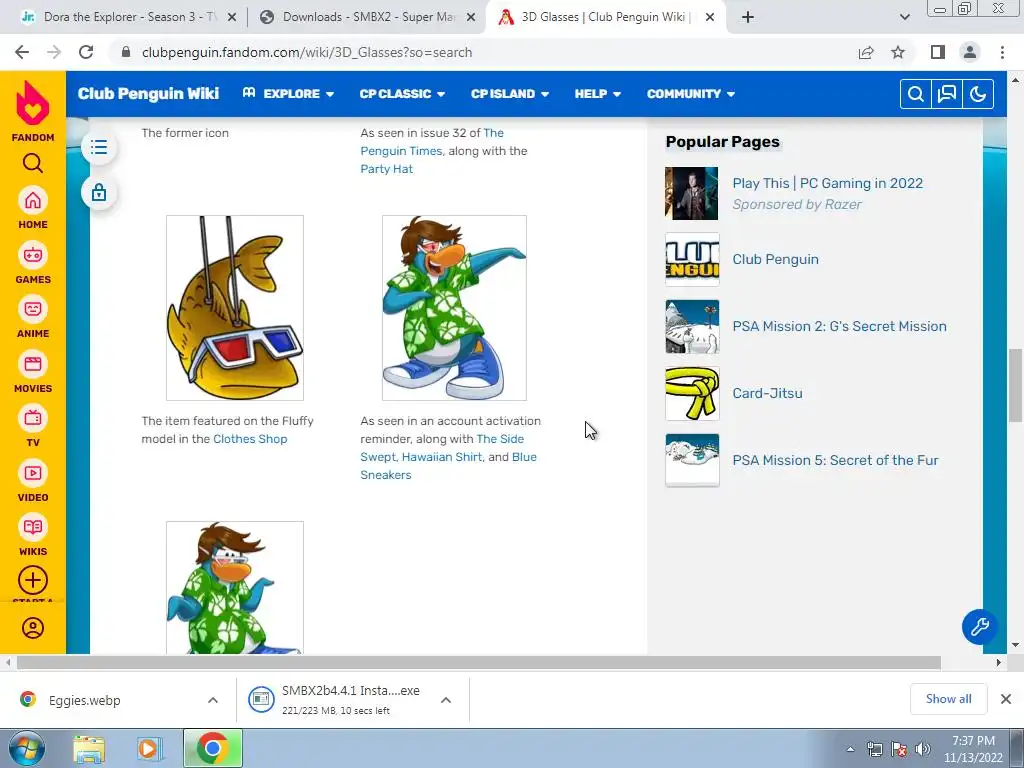Close the Downloads - SMBX2 tab
The width and height of the screenshot is (1024, 768).
pyautogui.click(x=471, y=18)
